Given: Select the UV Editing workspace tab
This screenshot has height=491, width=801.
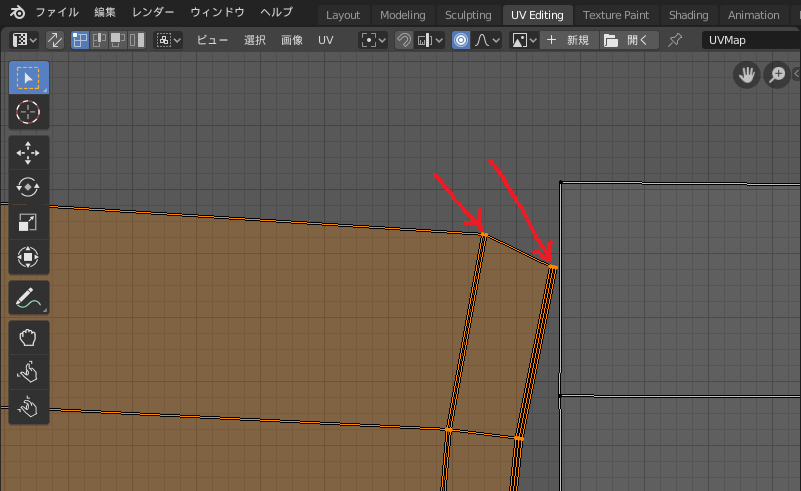Looking at the screenshot, I should click(537, 15).
